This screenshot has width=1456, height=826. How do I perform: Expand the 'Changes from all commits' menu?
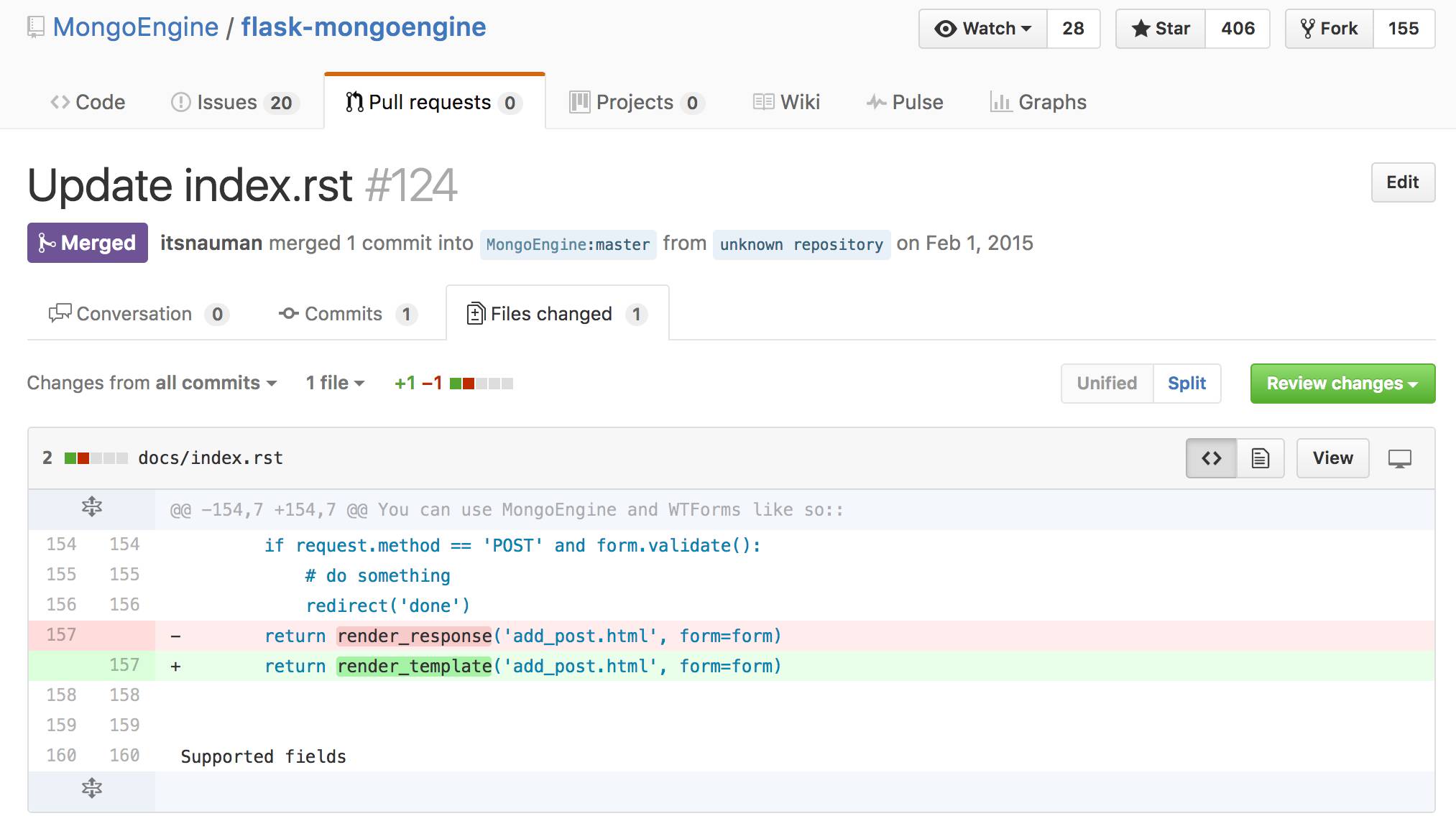point(152,384)
